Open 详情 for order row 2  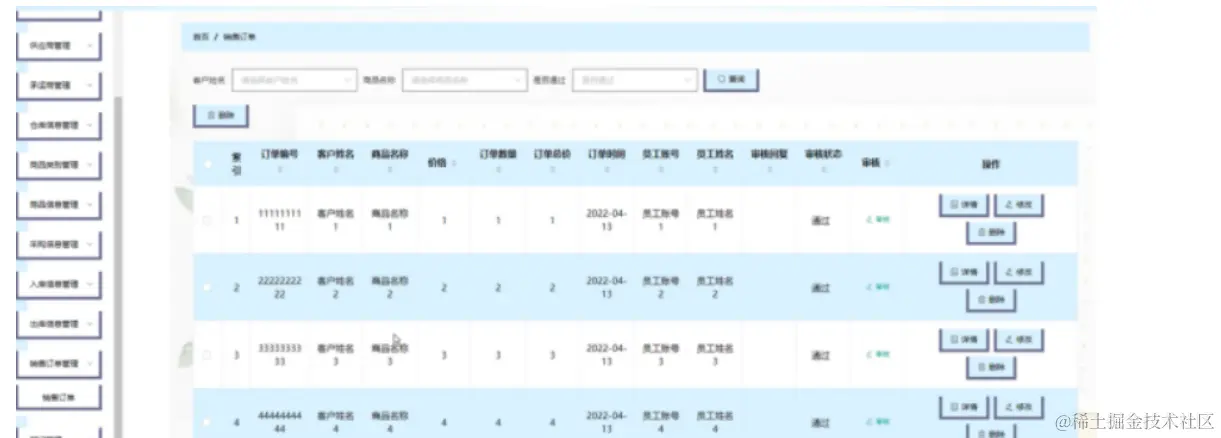964,271
